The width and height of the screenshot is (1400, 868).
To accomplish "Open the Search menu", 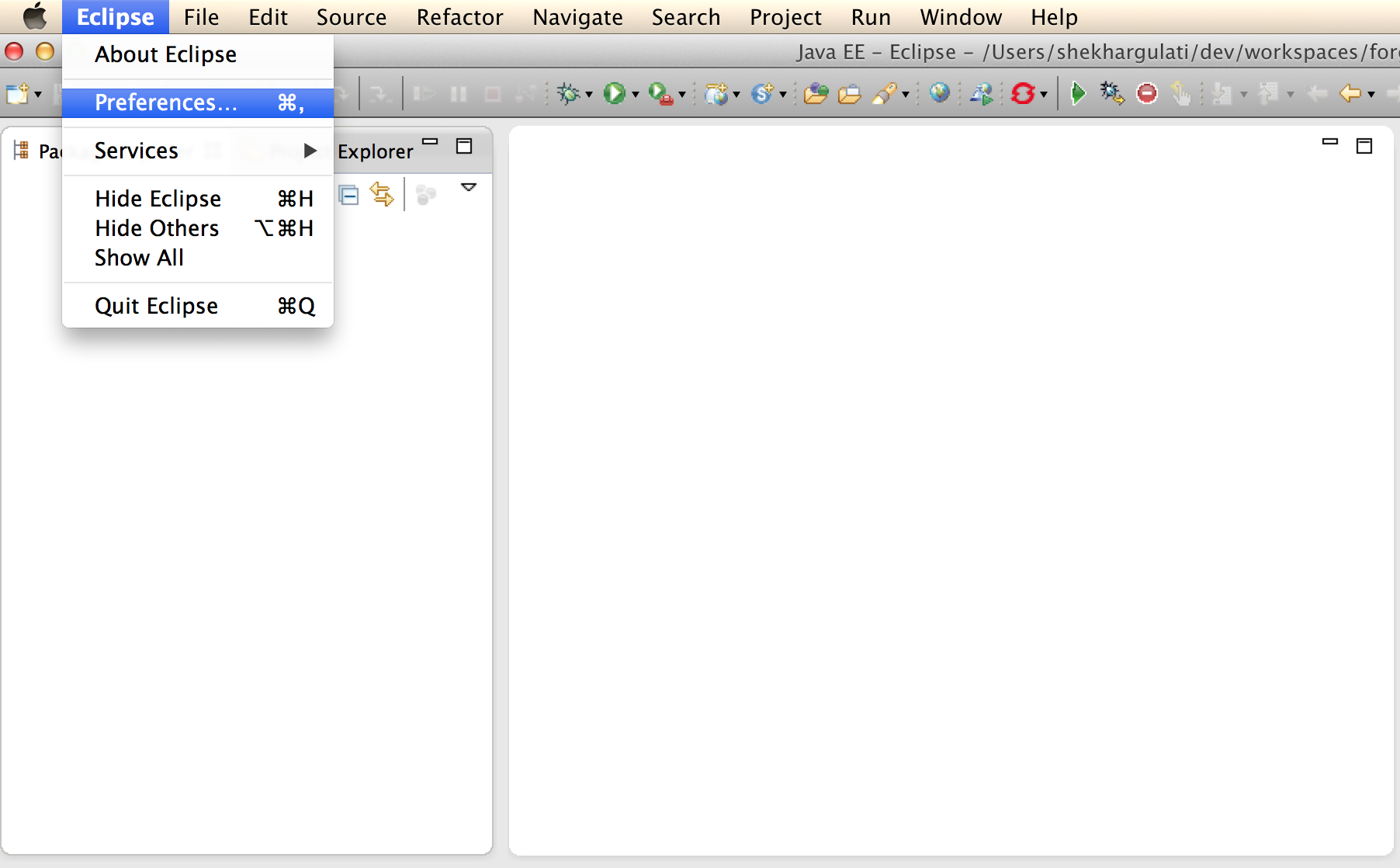I will 686,17.
